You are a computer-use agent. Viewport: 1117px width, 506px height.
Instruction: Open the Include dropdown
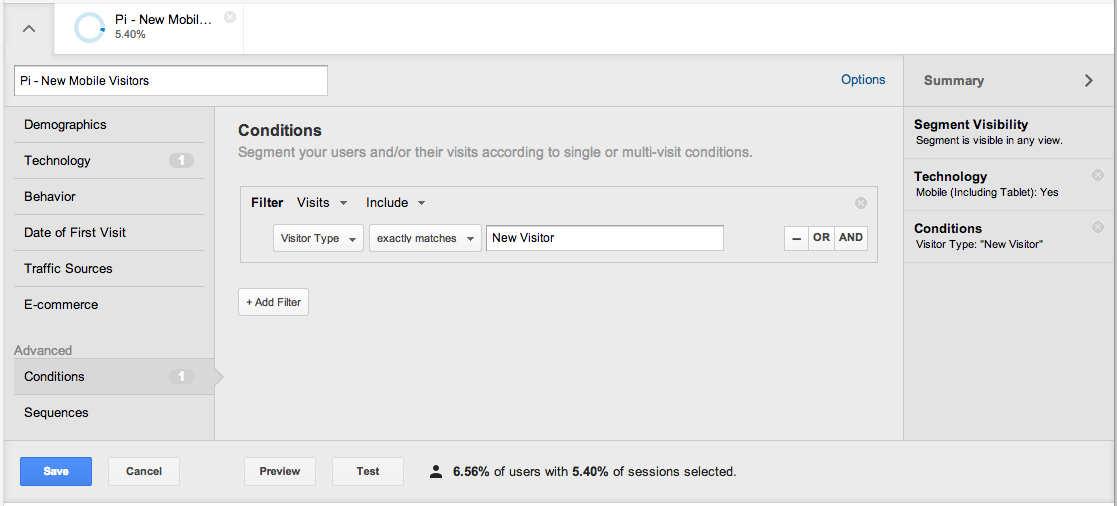pos(395,203)
